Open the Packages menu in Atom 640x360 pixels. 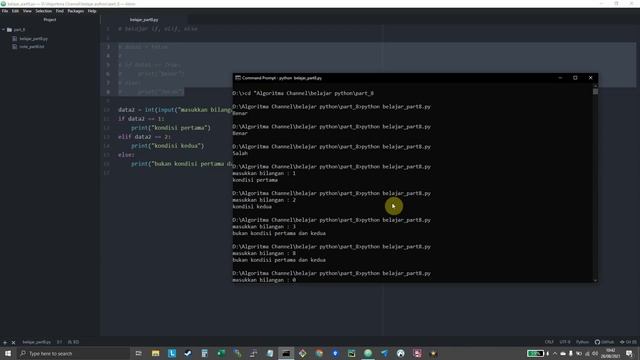click(x=76, y=11)
